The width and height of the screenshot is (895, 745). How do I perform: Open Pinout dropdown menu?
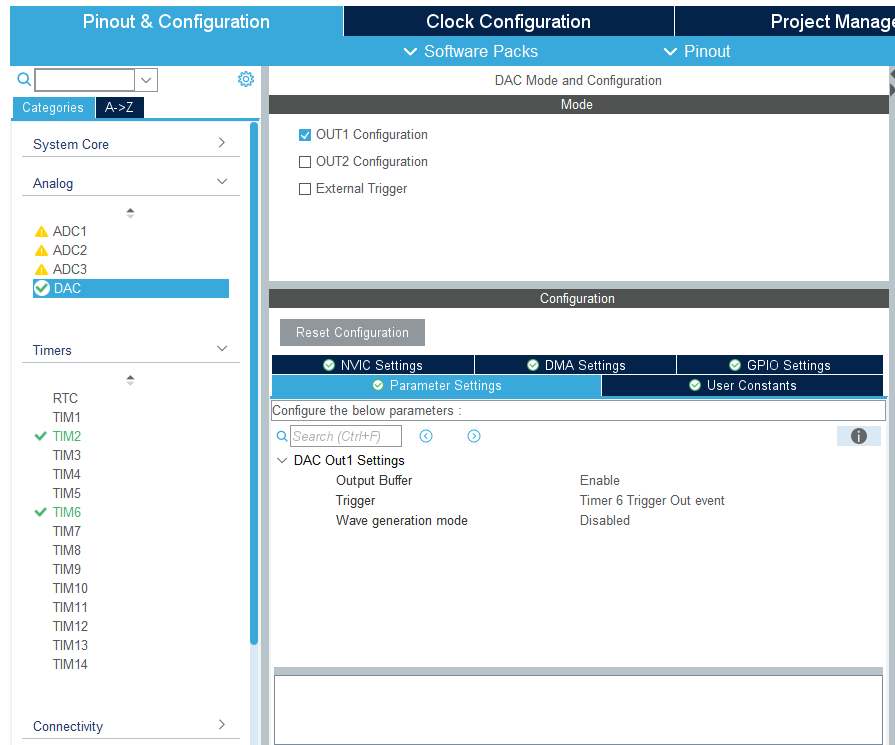tap(697, 51)
